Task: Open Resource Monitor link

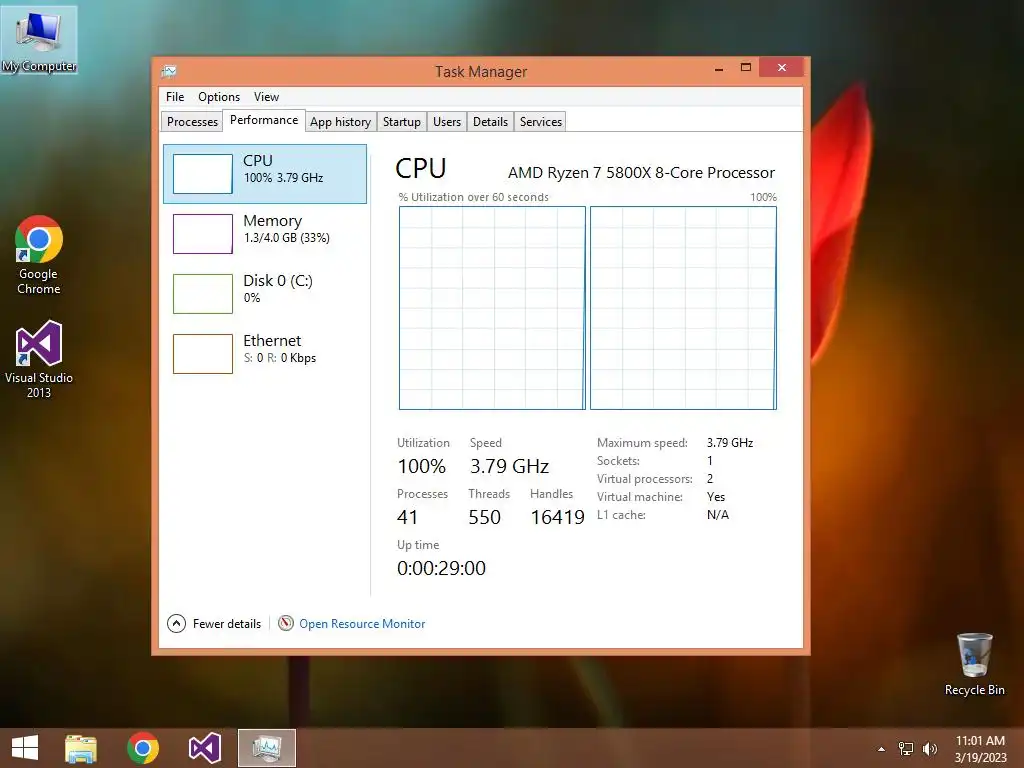Action: pyautogui.click(x=362, y=624)
